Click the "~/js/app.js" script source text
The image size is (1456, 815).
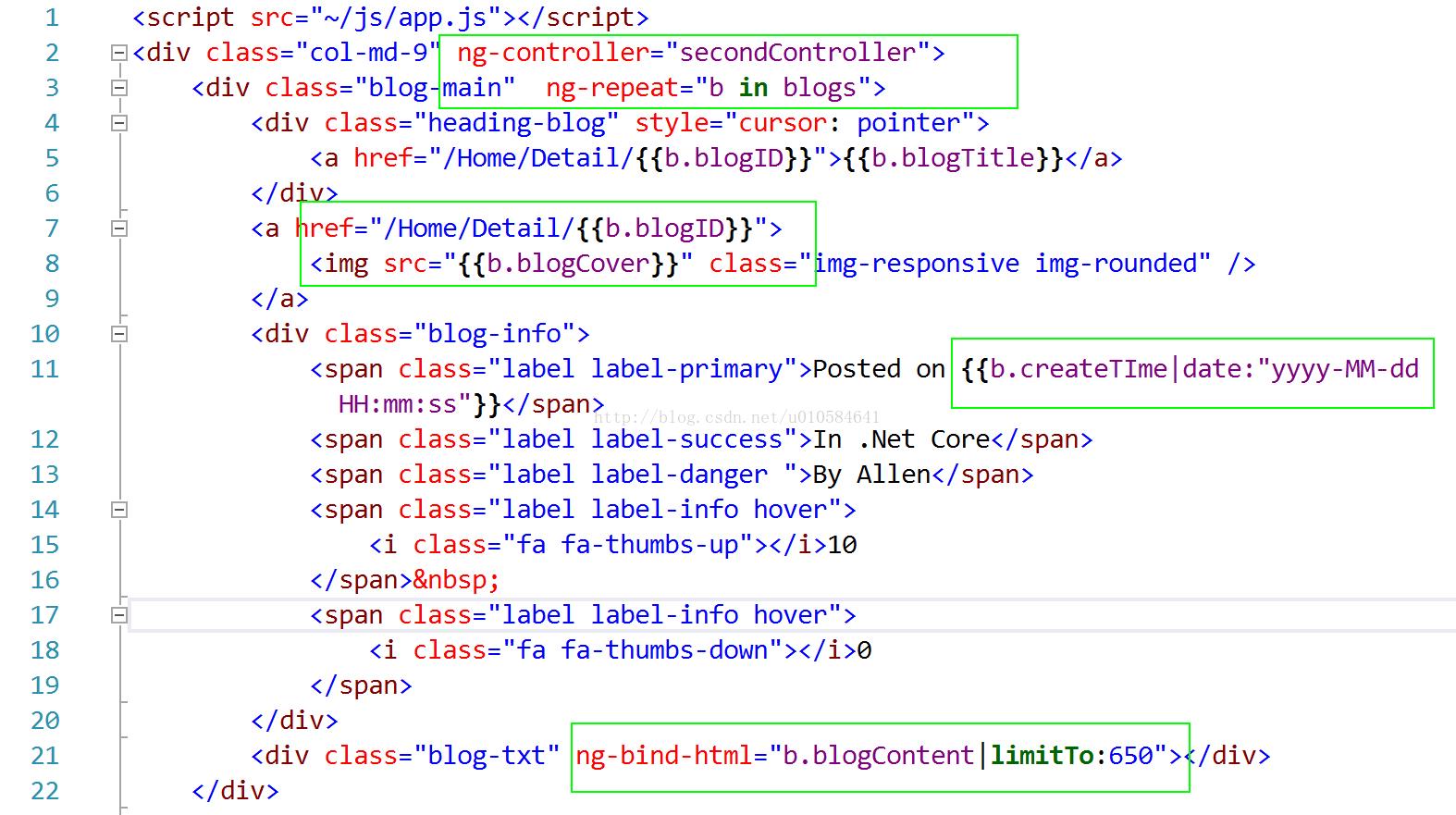click(x=405, y=18)
